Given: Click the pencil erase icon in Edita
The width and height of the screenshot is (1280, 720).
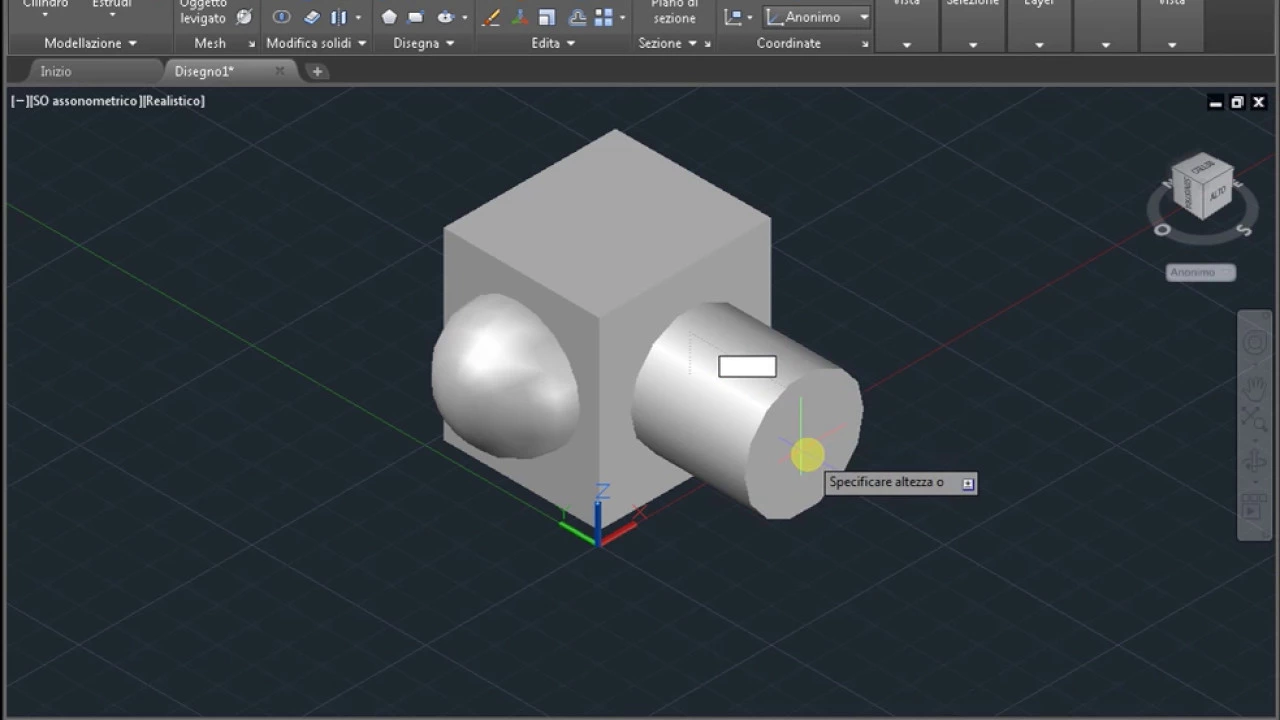Looking at the screenshot, I should pyautogui.click(x=491, y=17).
